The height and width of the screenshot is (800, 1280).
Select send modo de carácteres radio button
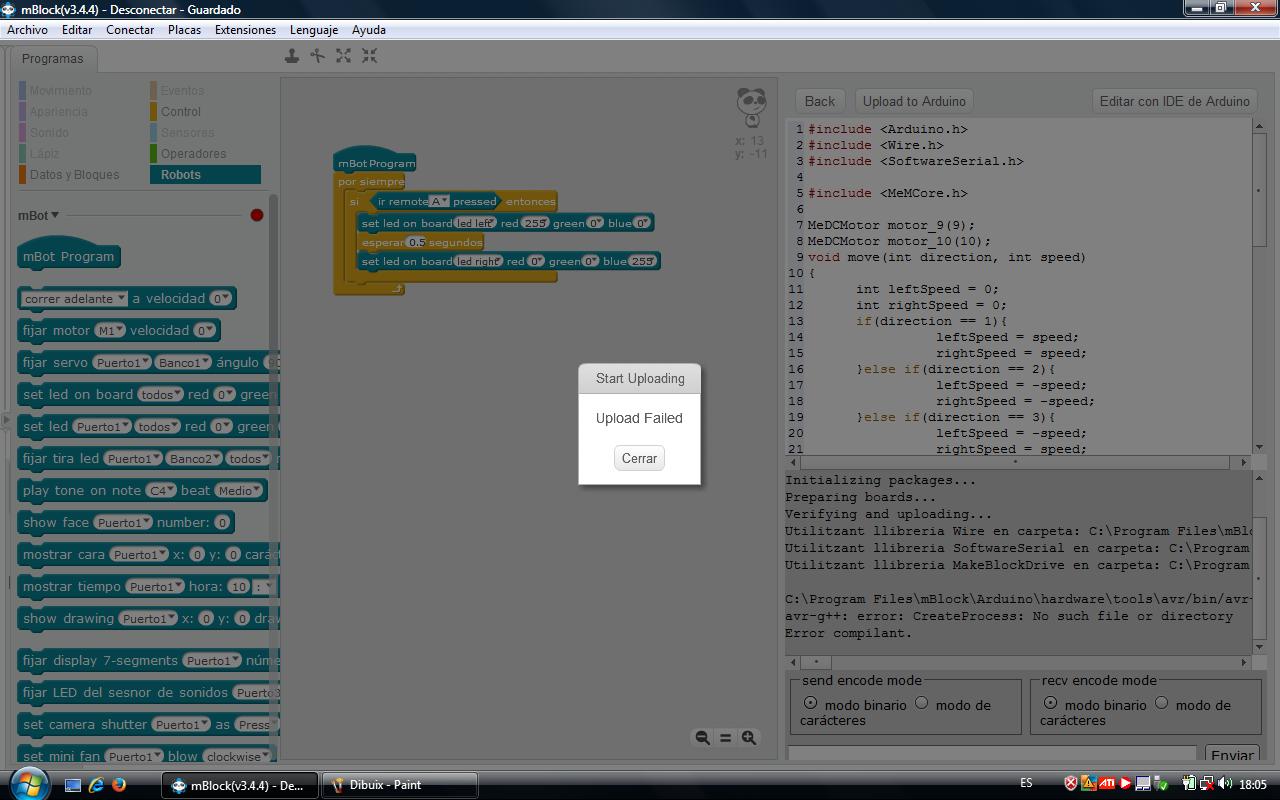pos(922,703)
